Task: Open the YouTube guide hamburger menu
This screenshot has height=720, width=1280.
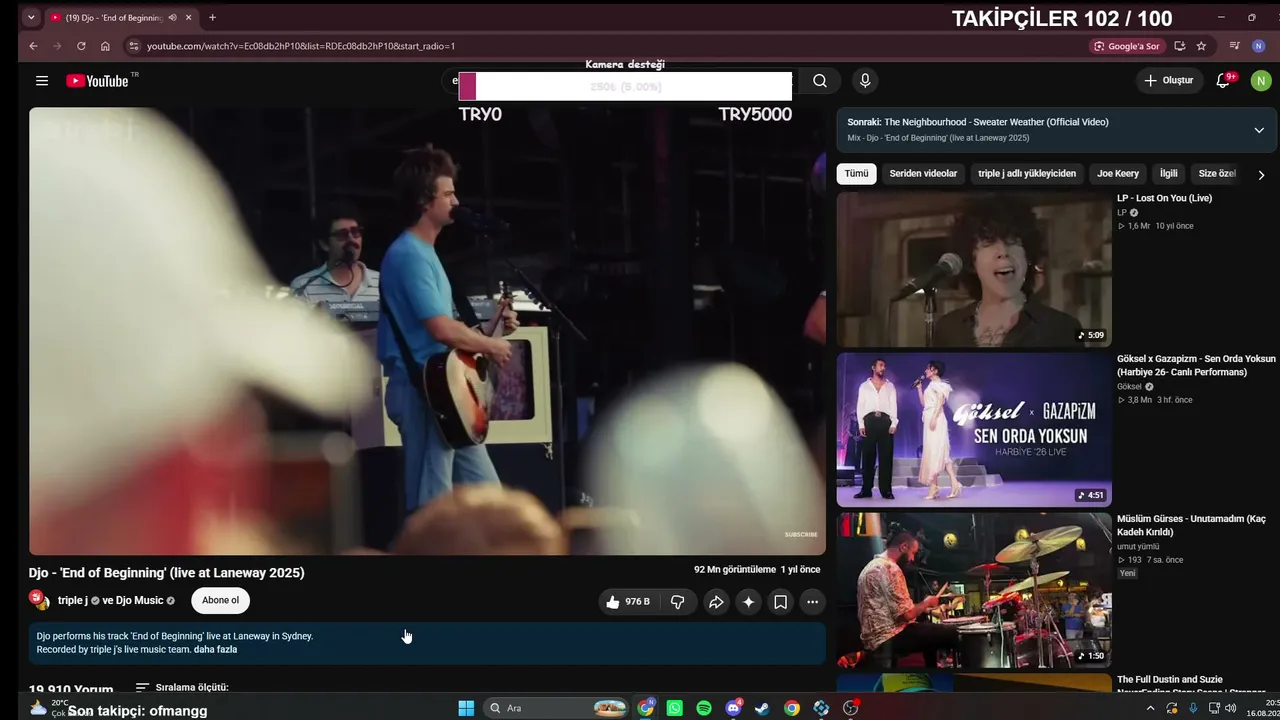Action: (42, 81)
